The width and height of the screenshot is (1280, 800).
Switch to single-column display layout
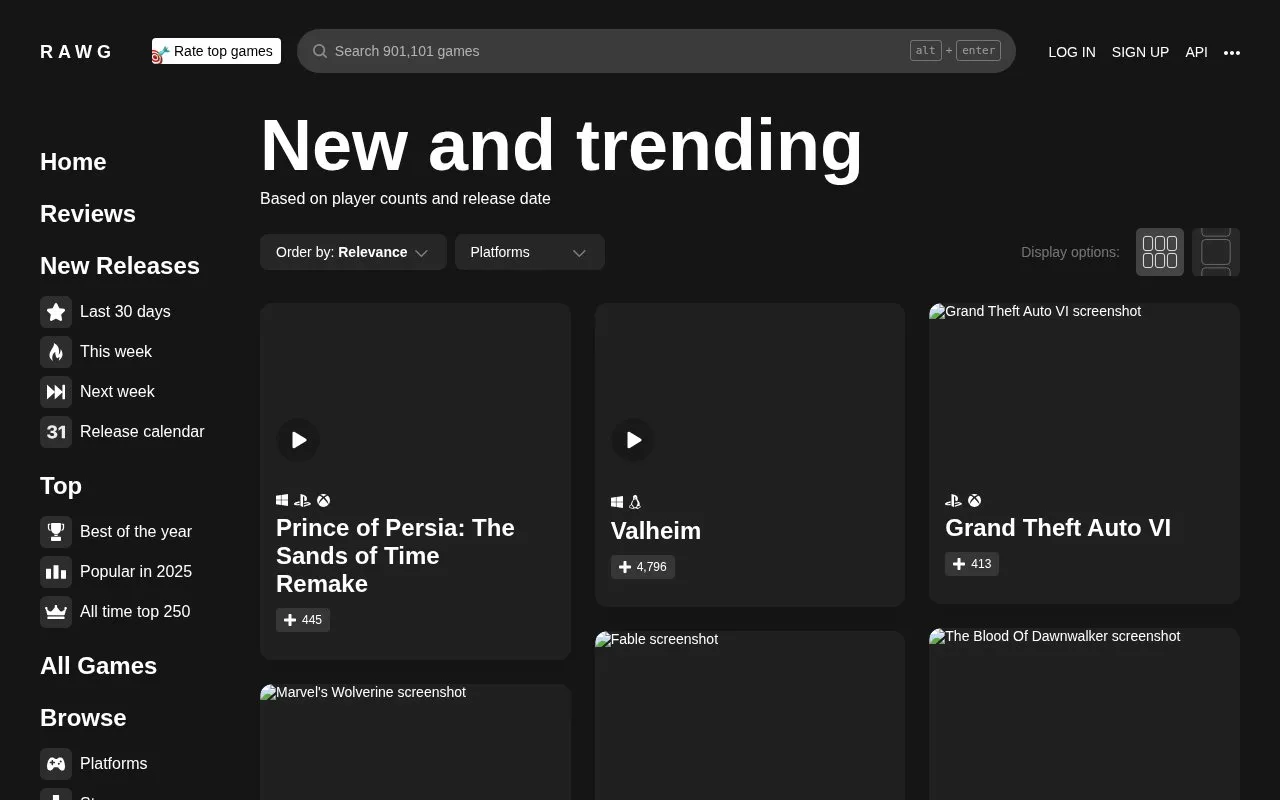coord(1216,252)
